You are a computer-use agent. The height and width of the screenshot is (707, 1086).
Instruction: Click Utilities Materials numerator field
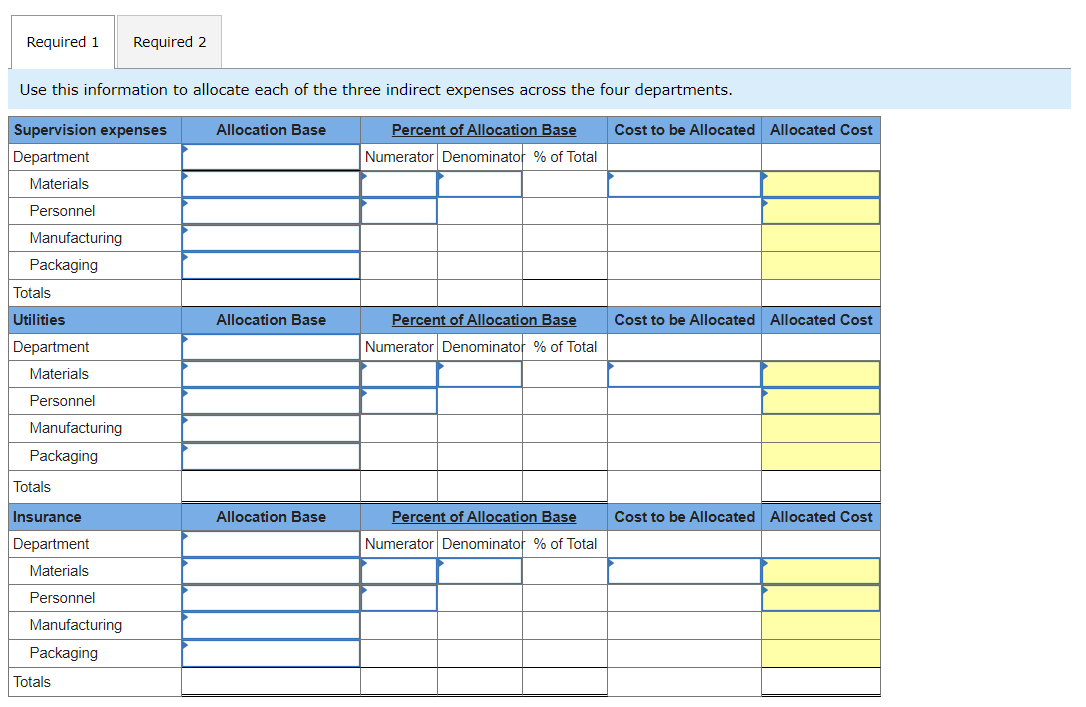[399, 374]
